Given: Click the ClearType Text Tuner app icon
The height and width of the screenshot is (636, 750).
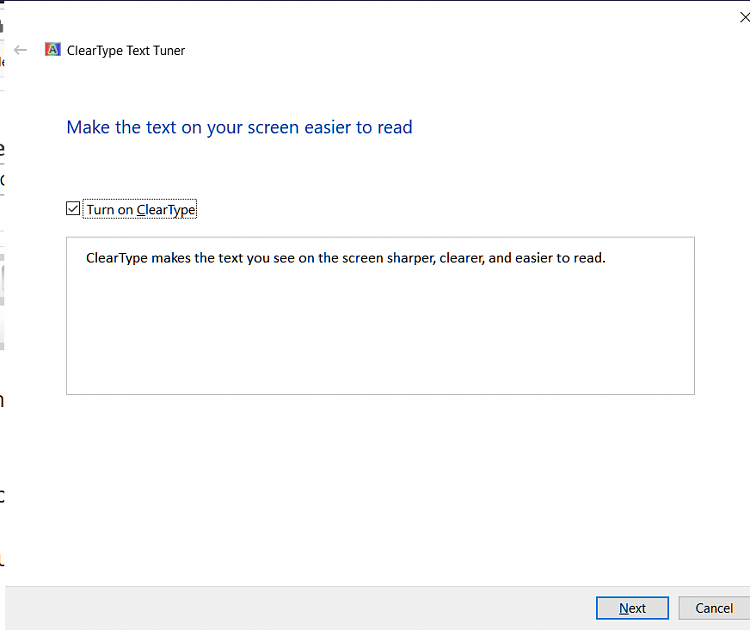Looking at the screenshot, I should (53, 49).
